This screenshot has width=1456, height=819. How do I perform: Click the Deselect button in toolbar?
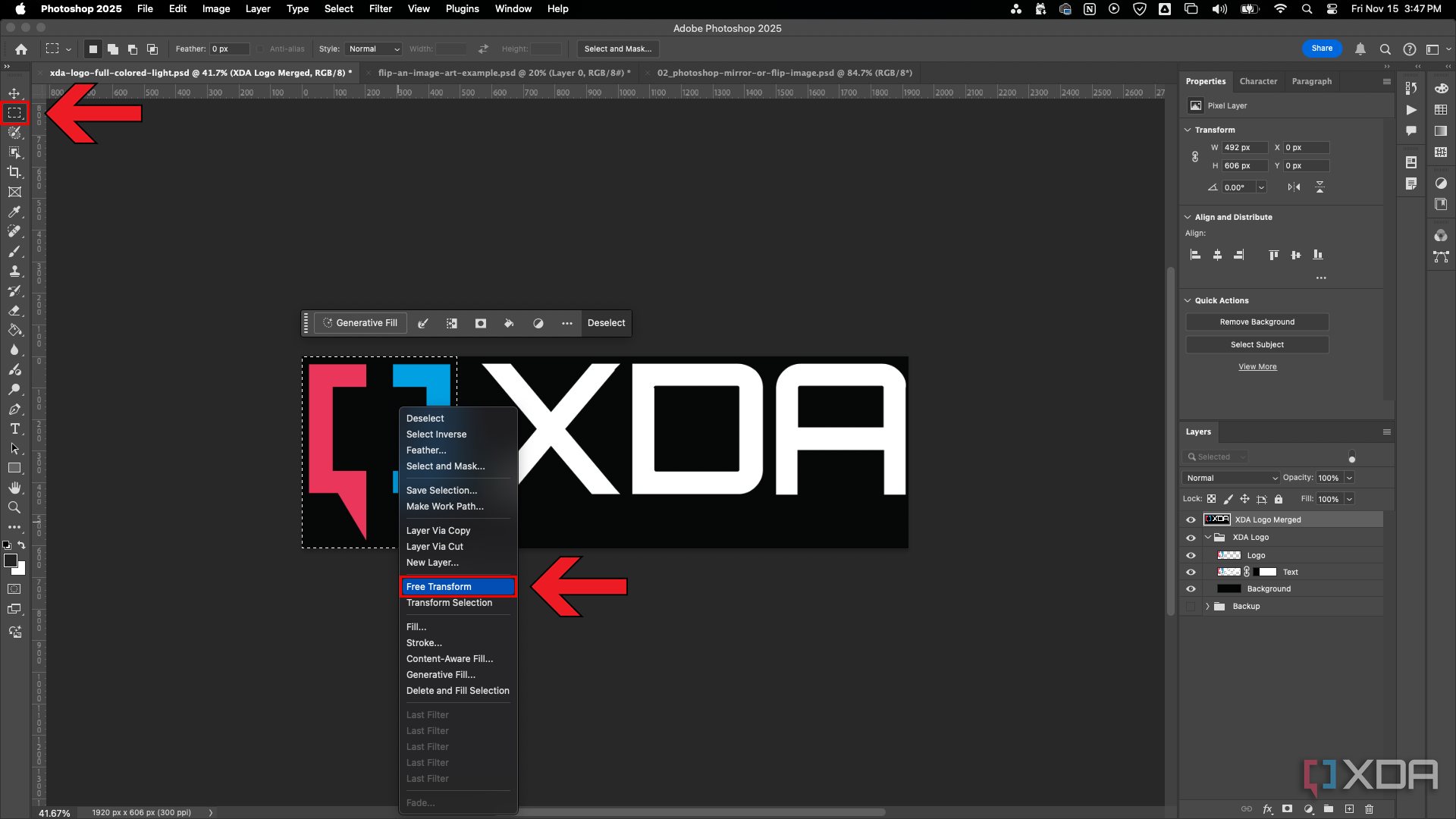click(605, 322)
